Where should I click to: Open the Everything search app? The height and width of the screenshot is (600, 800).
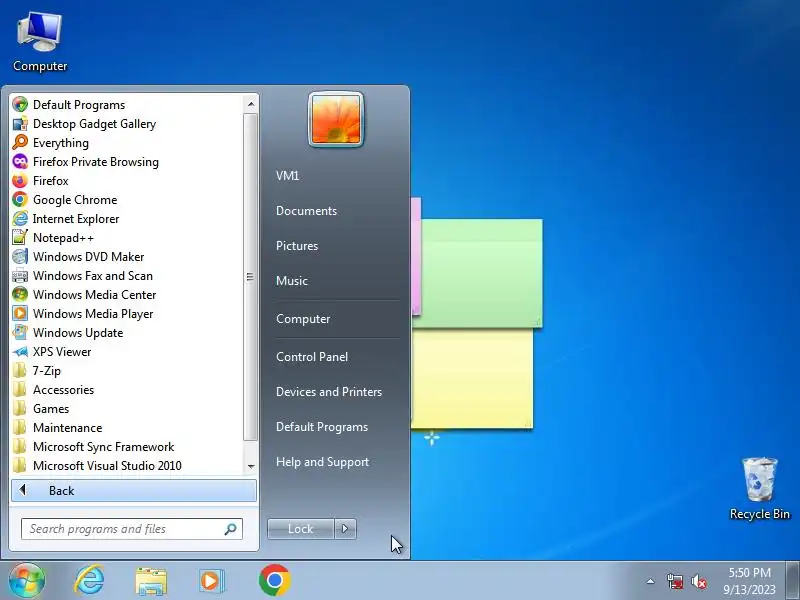(127, 143)
